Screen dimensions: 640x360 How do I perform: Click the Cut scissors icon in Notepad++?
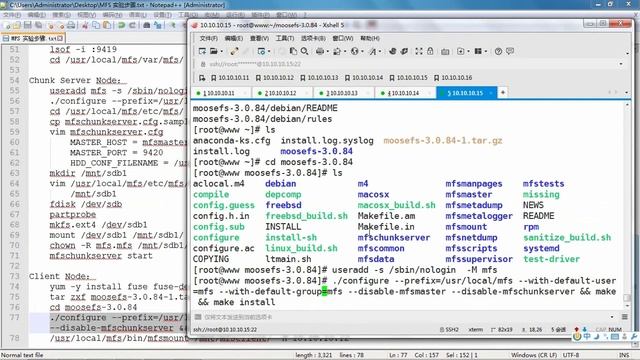(85, 25)
